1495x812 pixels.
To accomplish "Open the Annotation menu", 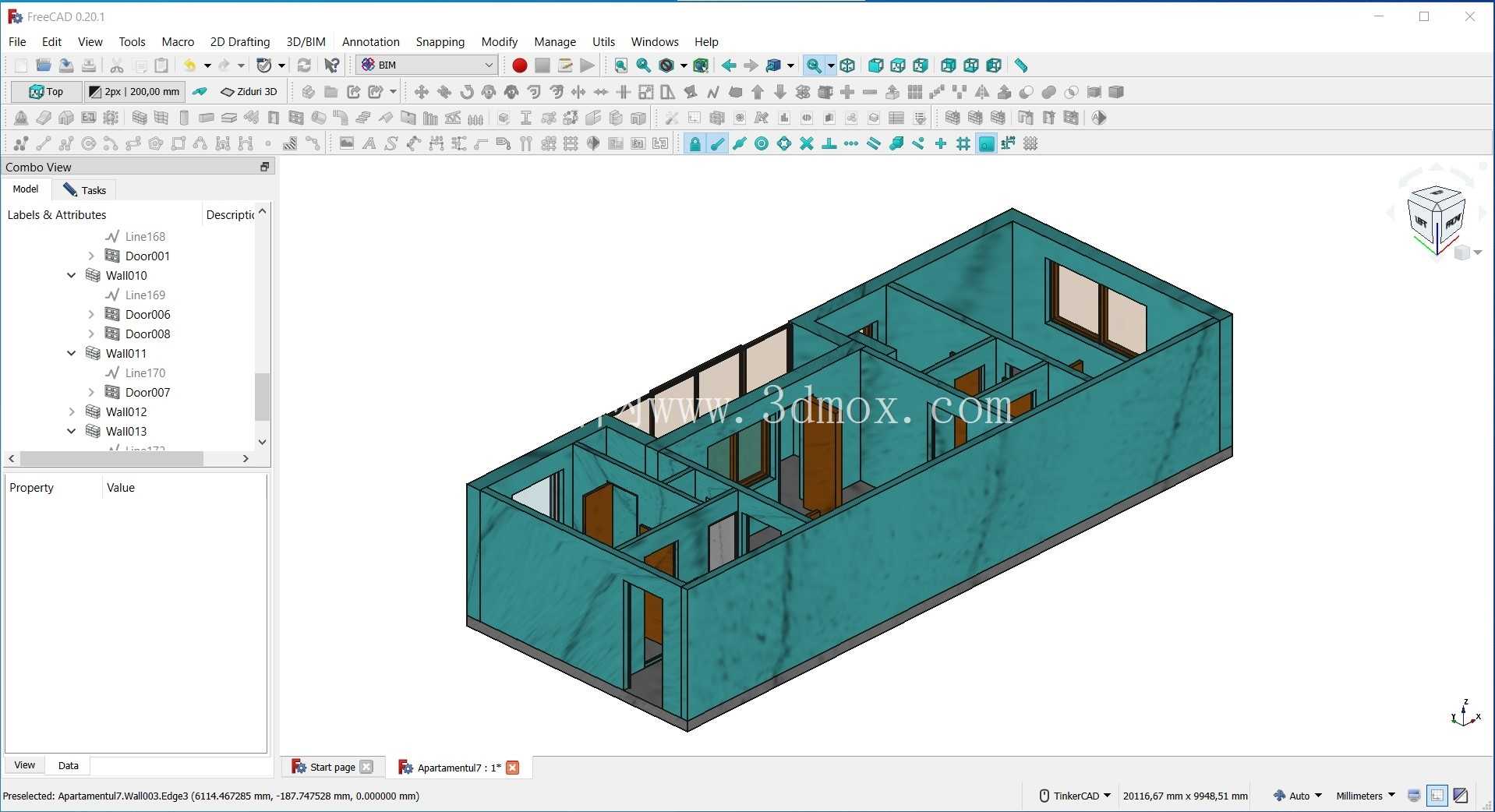I will click(x=370, y=42).
